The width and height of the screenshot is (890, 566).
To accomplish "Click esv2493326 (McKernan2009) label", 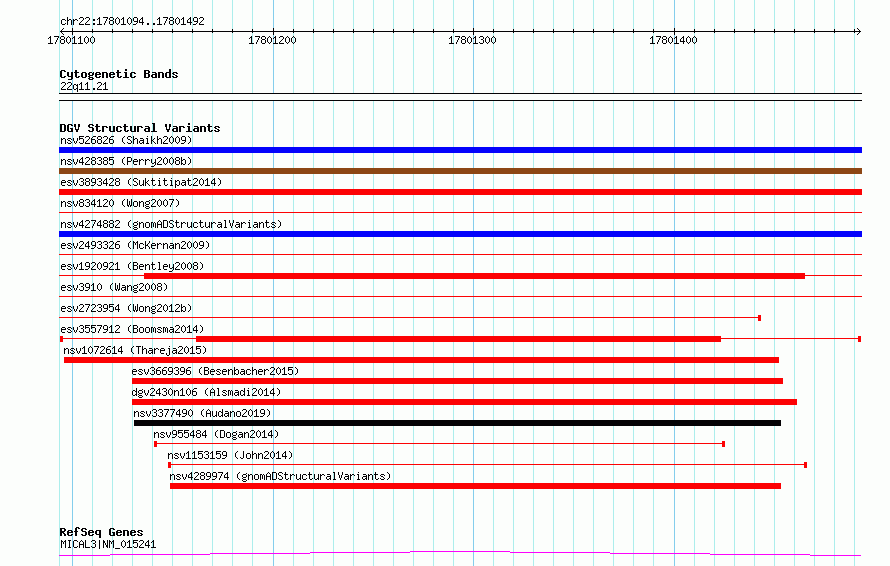I will coord(135,245).
